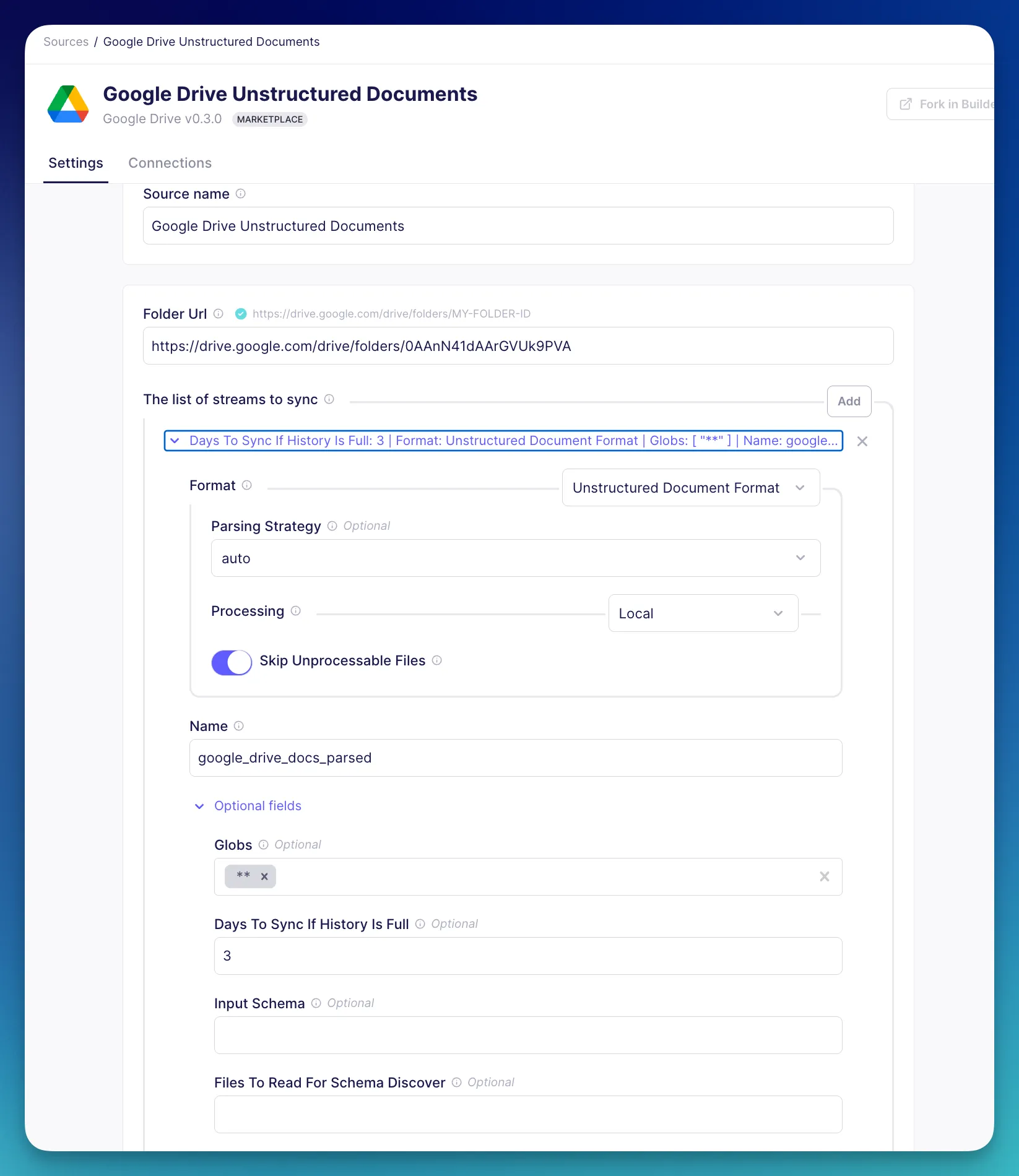Click info icon next to Processing
The image size is (1019, 1176).
pyautogui.click(x=296, y=611)
